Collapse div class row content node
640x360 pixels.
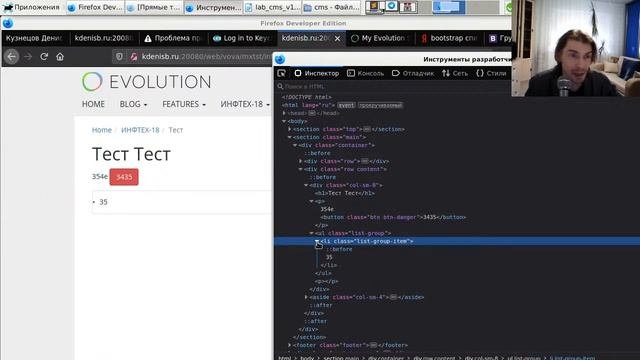300,169
